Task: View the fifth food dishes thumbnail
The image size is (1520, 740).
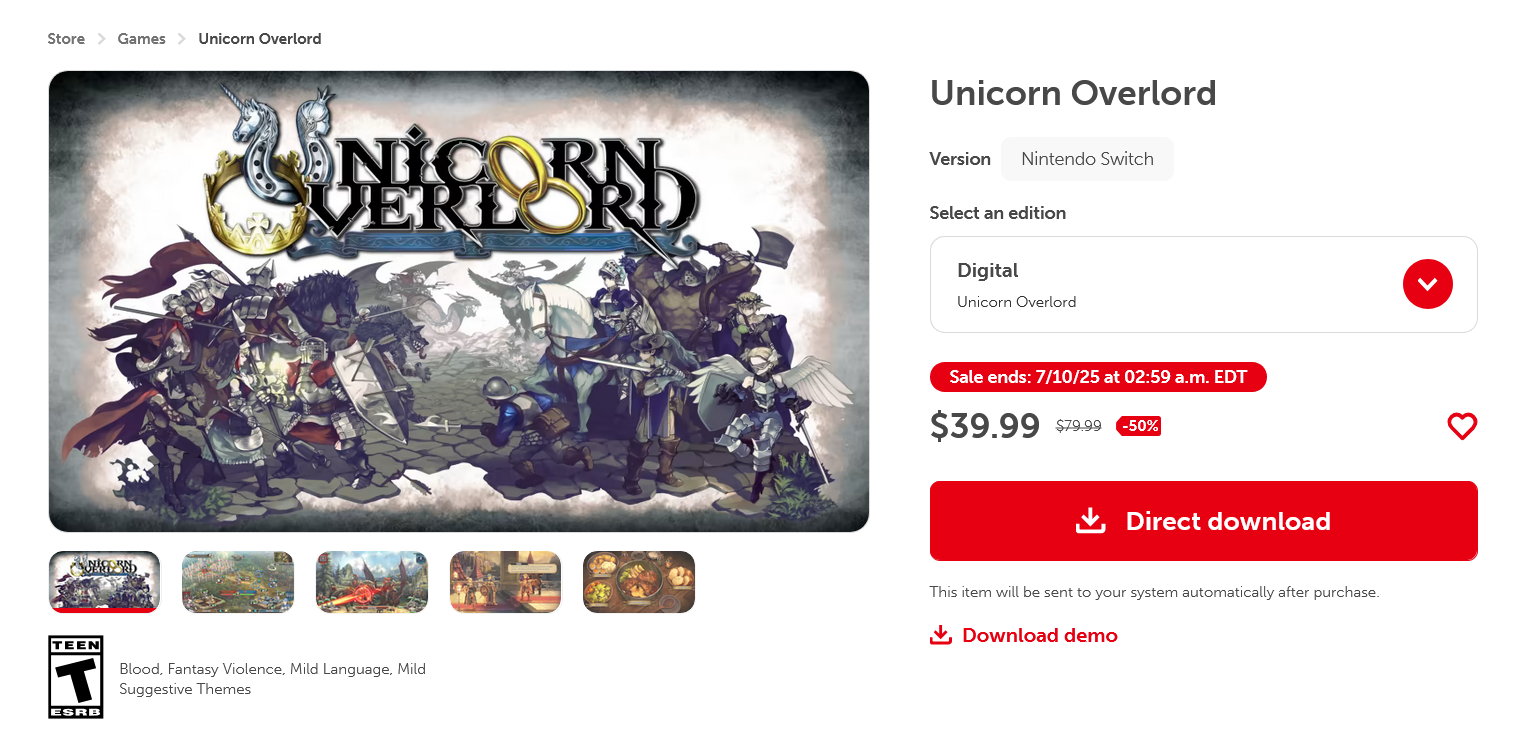Action: [x=639, y=581]
